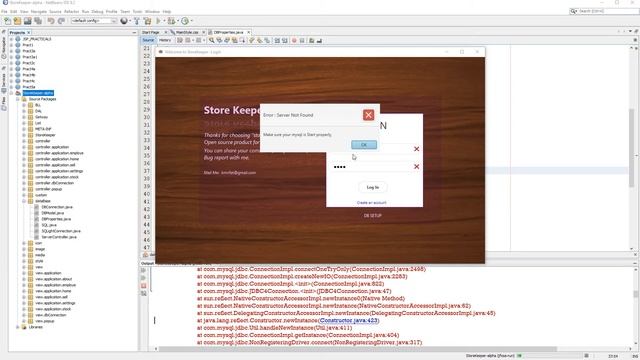The image size is (640, 360).
Task: Click the red Stop icon in Output panel
Action: point(144,286)
